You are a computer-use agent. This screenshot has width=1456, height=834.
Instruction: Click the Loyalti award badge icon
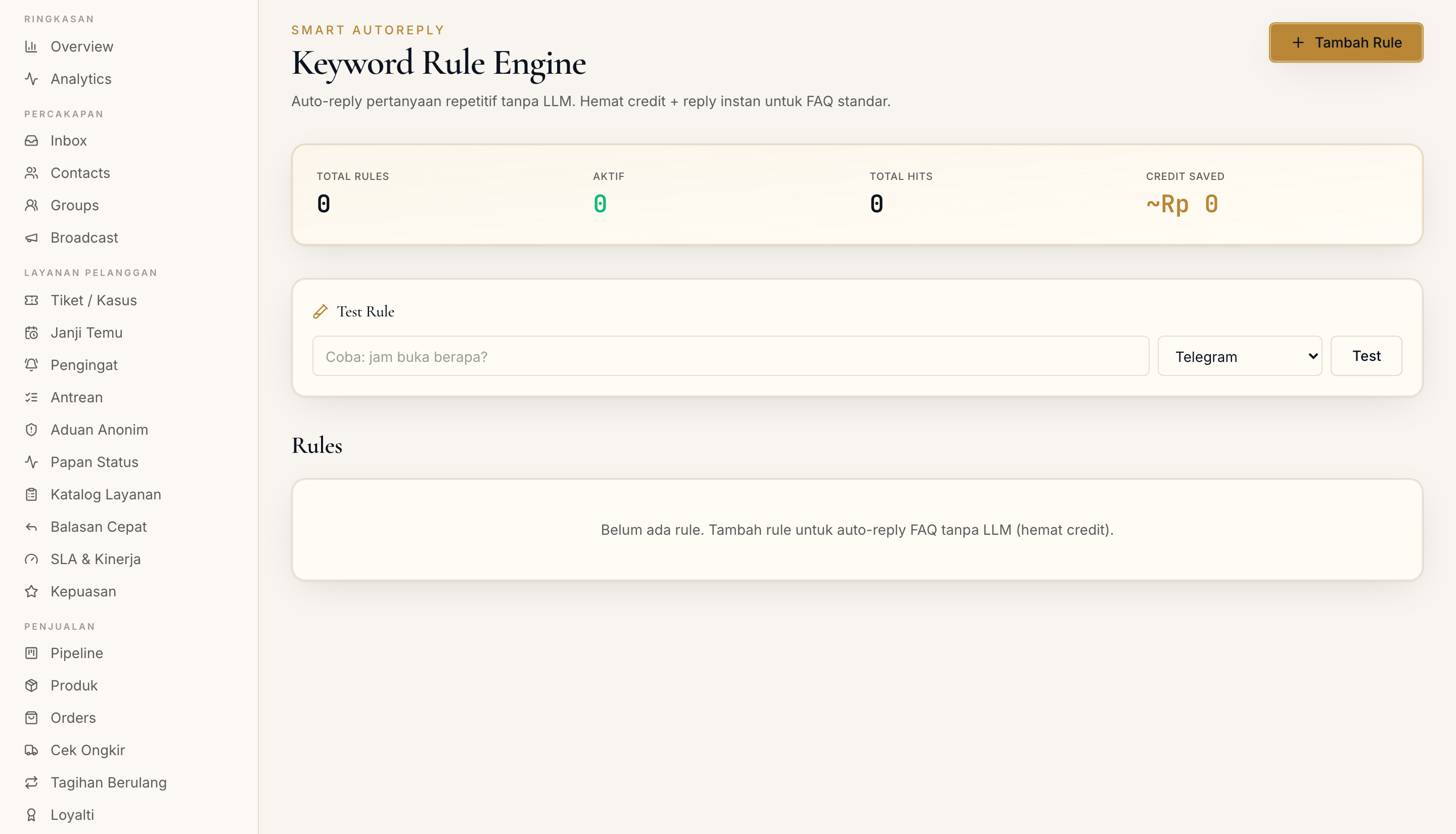[31, 815]
